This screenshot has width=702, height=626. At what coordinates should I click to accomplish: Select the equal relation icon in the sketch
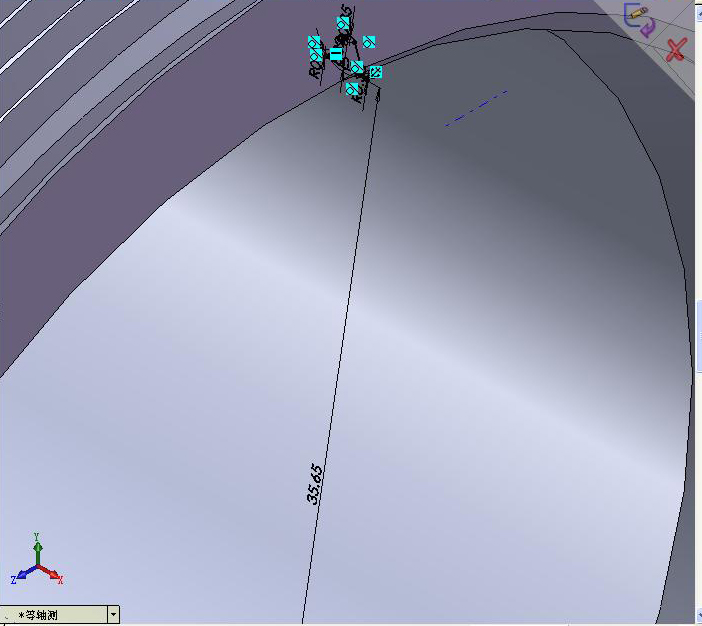coord(336,54)
